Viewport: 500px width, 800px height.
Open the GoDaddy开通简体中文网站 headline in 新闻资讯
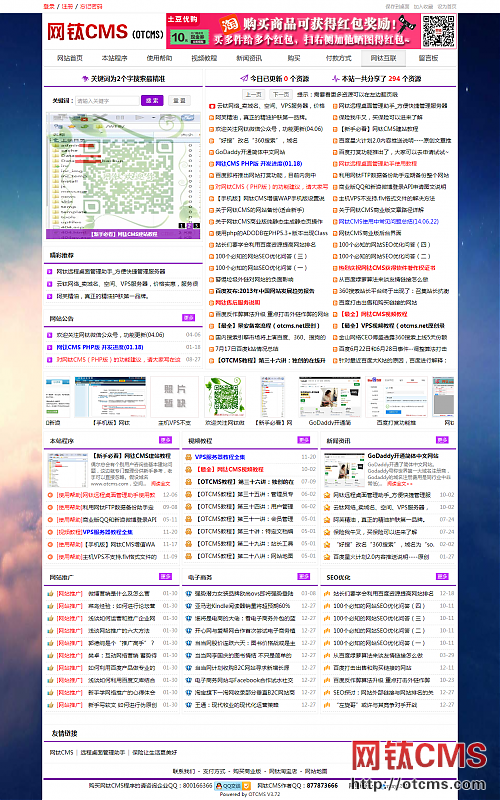[403, 456]
